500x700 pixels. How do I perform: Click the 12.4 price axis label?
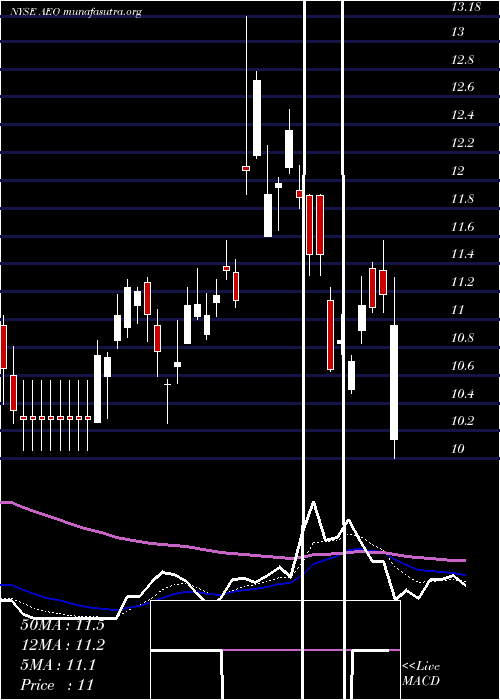462,115
